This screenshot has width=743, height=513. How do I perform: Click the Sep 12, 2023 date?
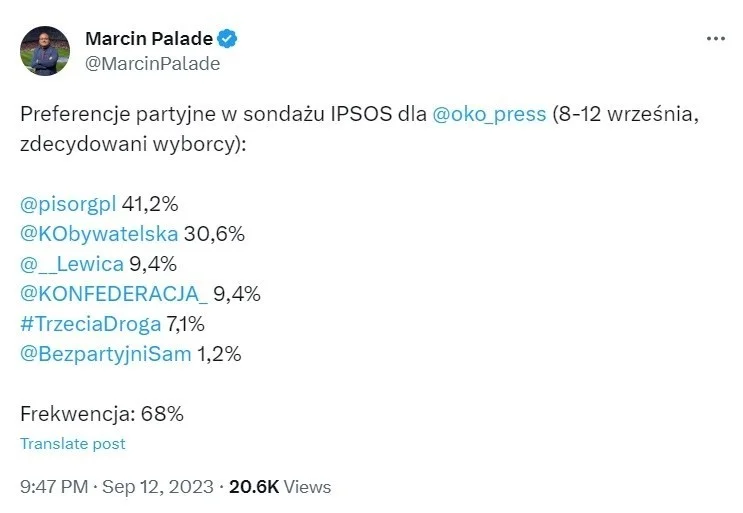tap(158, 487)
